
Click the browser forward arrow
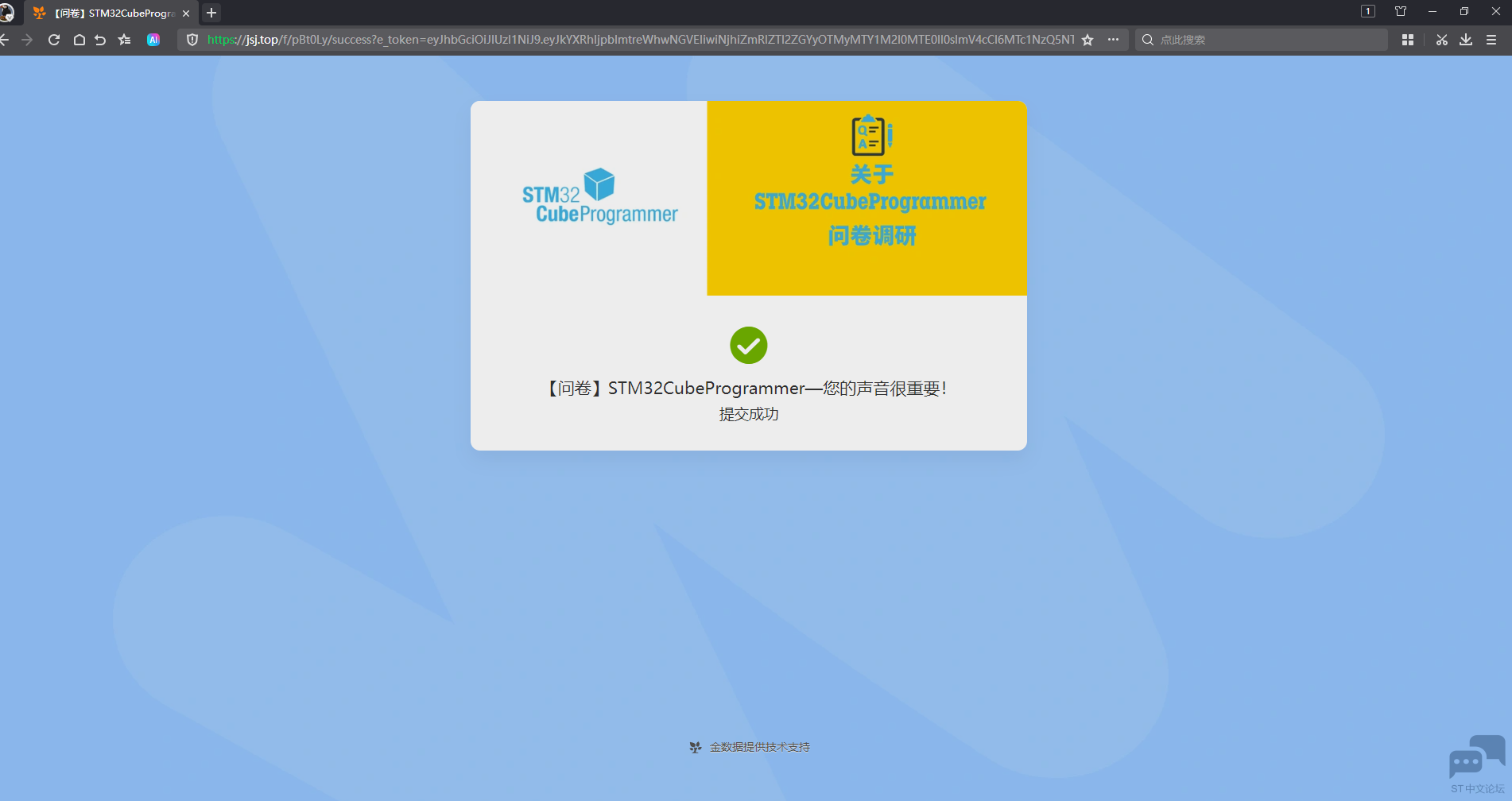27,40
